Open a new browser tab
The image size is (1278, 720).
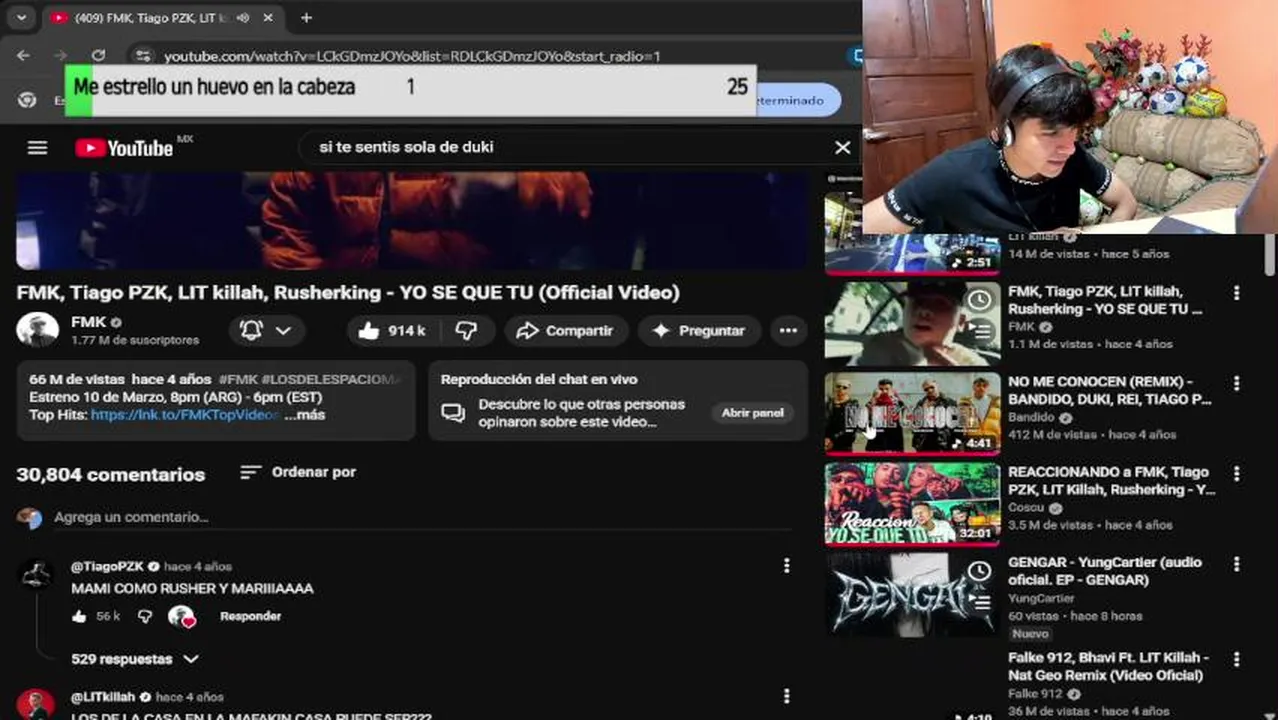point(306,17)
